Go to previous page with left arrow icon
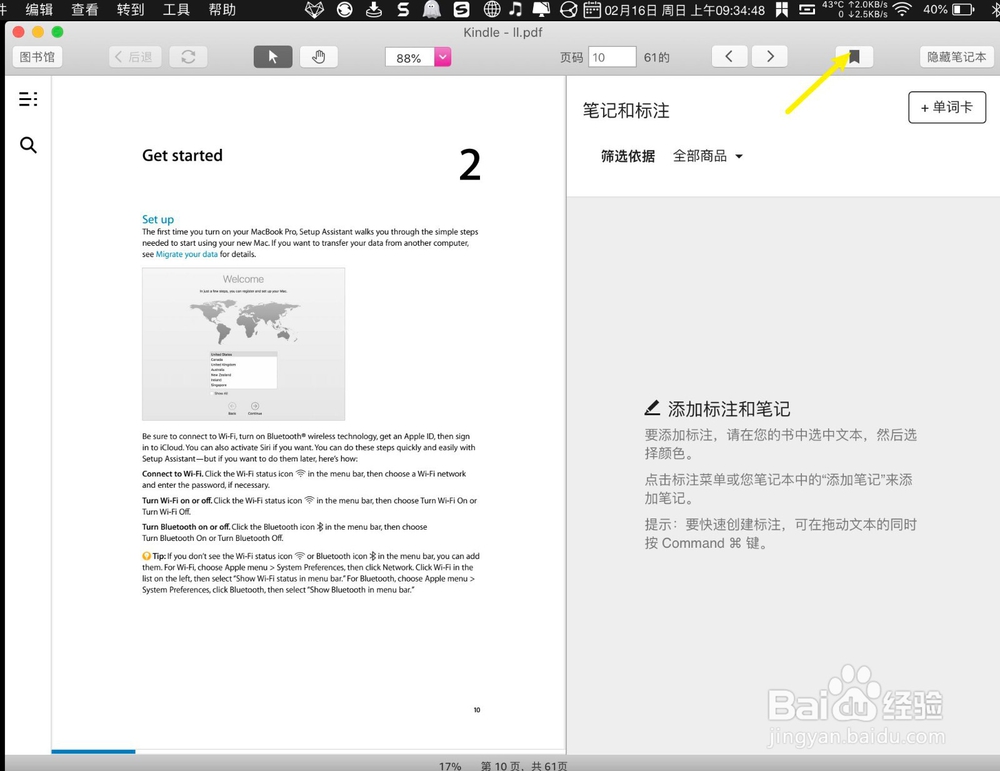 tap(727, 56)
